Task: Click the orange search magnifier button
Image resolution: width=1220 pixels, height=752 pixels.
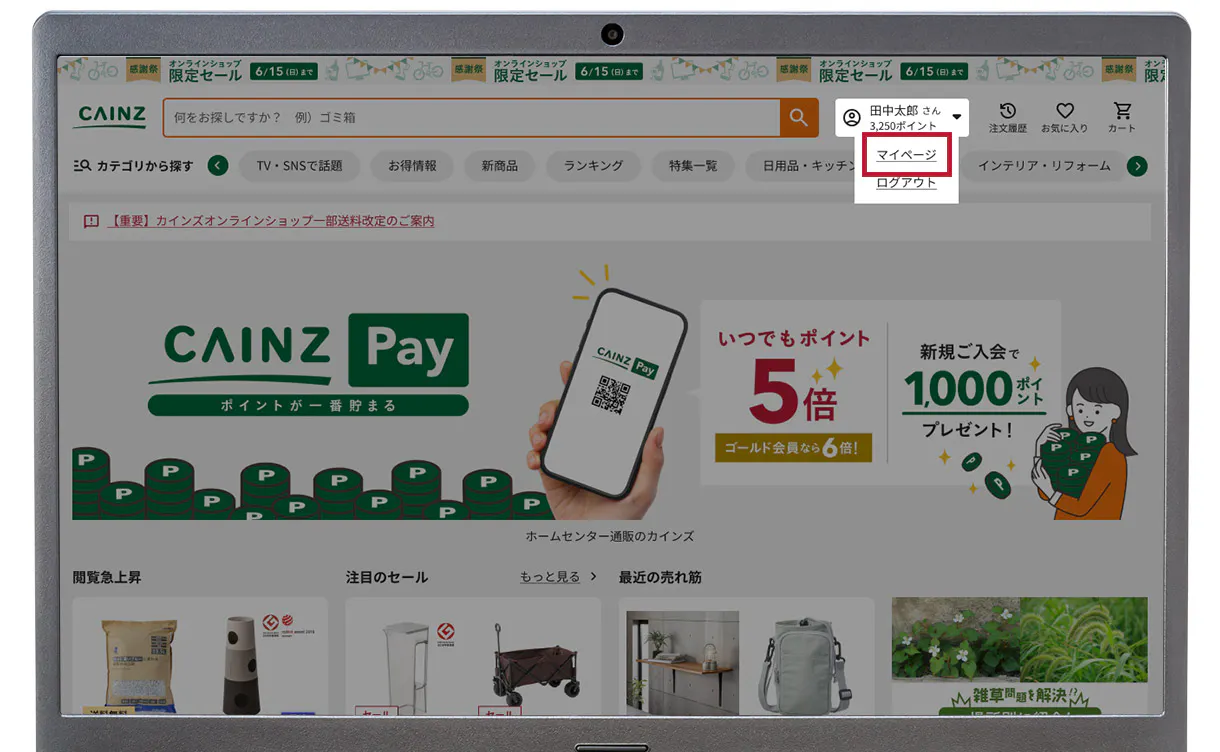Action: [798, 117]
